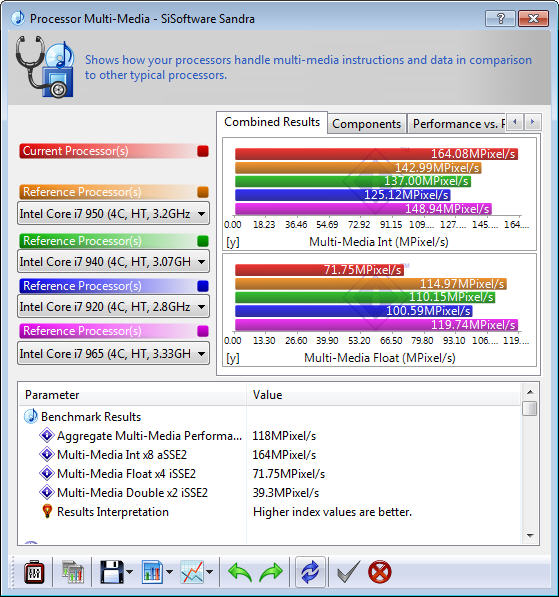This screenshot has width=559, height=597.
Task: Click the [y] axis toggle under Float chart
Action: (233, 358)
